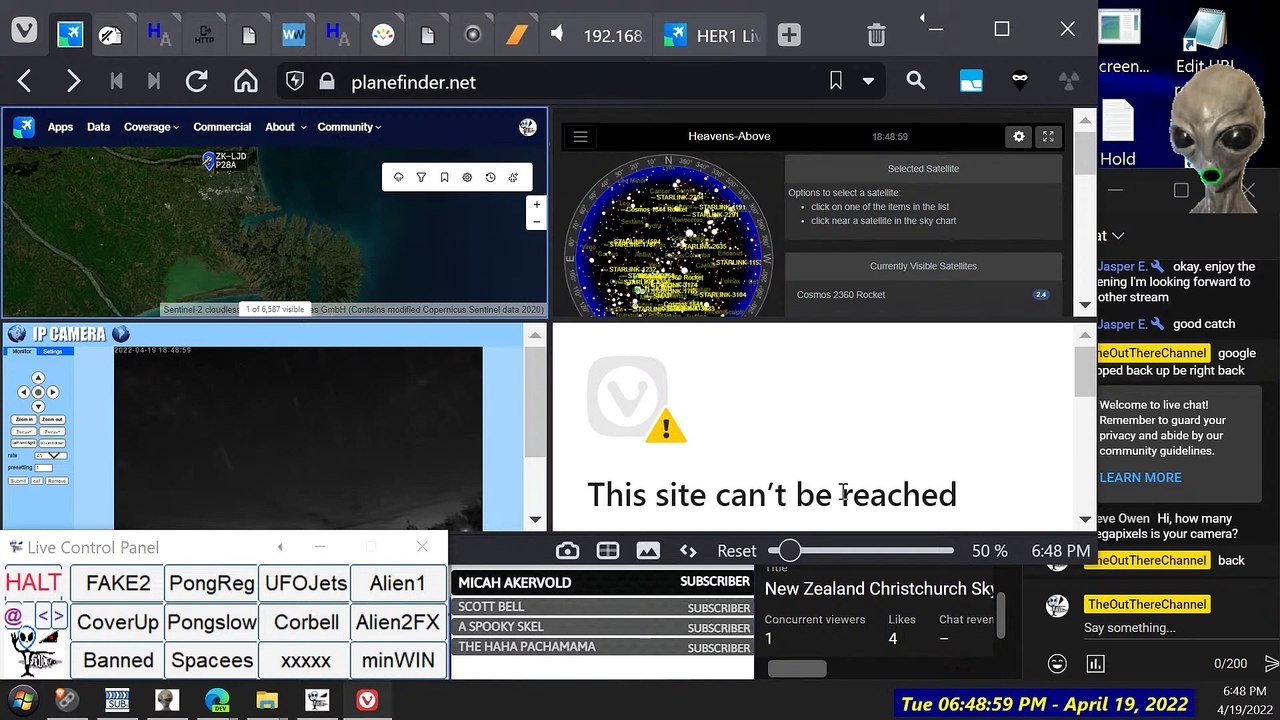Pan the IP camera left
Screen dimensions: 1280x720
click(x=24, y=392)
